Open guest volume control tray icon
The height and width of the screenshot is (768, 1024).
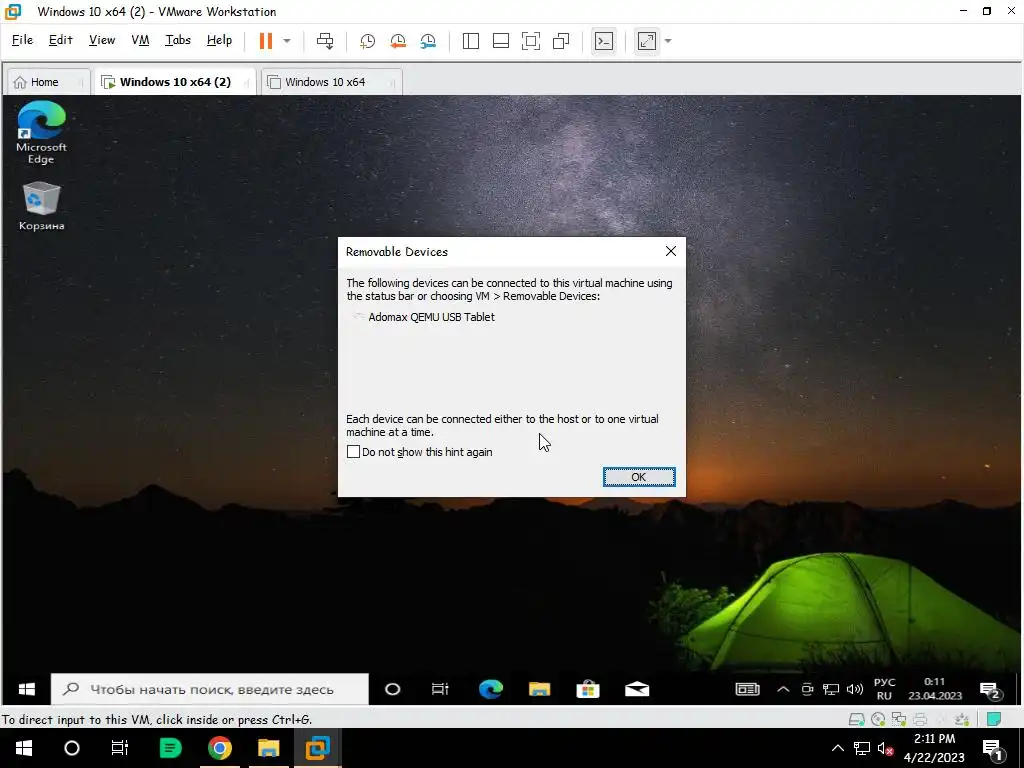(854, 689)
